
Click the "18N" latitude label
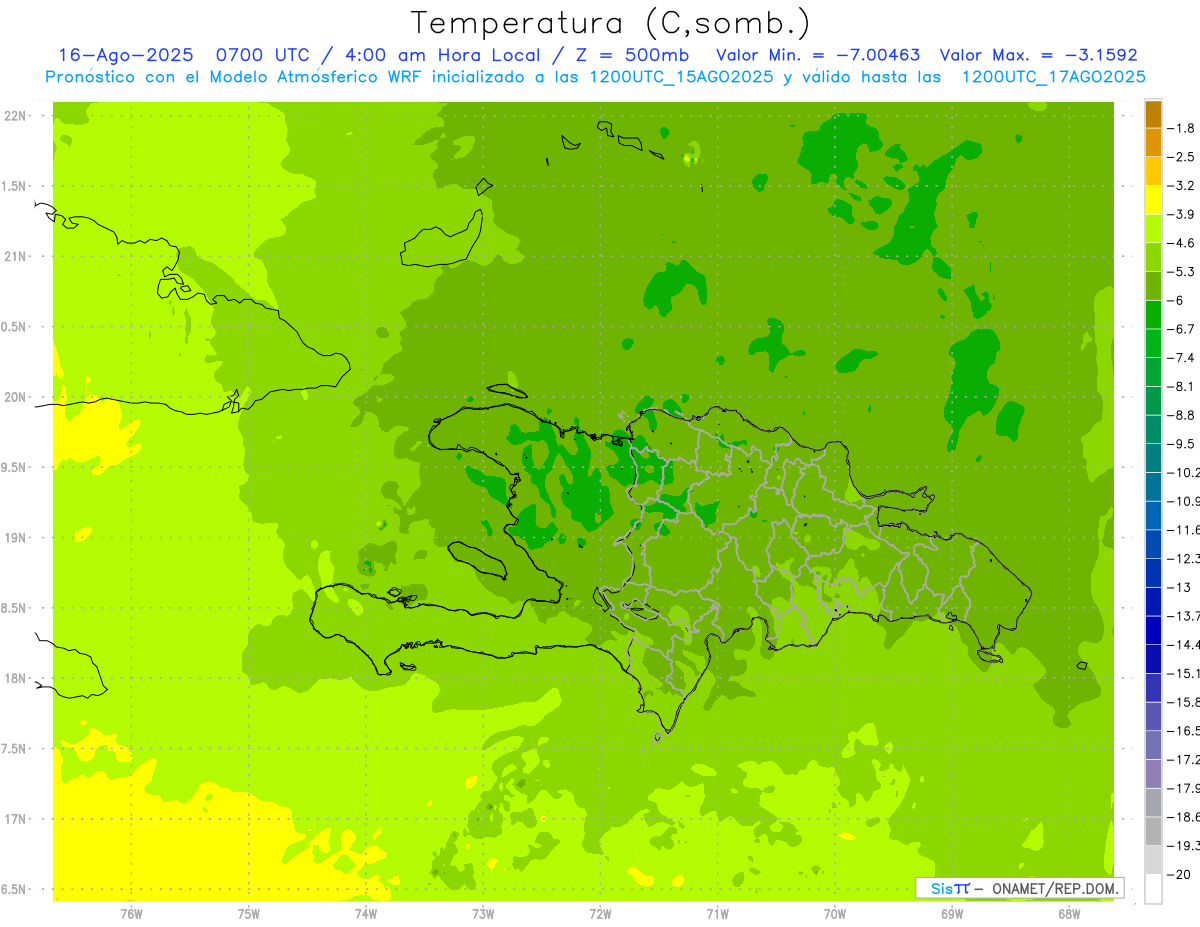[15, 678]
